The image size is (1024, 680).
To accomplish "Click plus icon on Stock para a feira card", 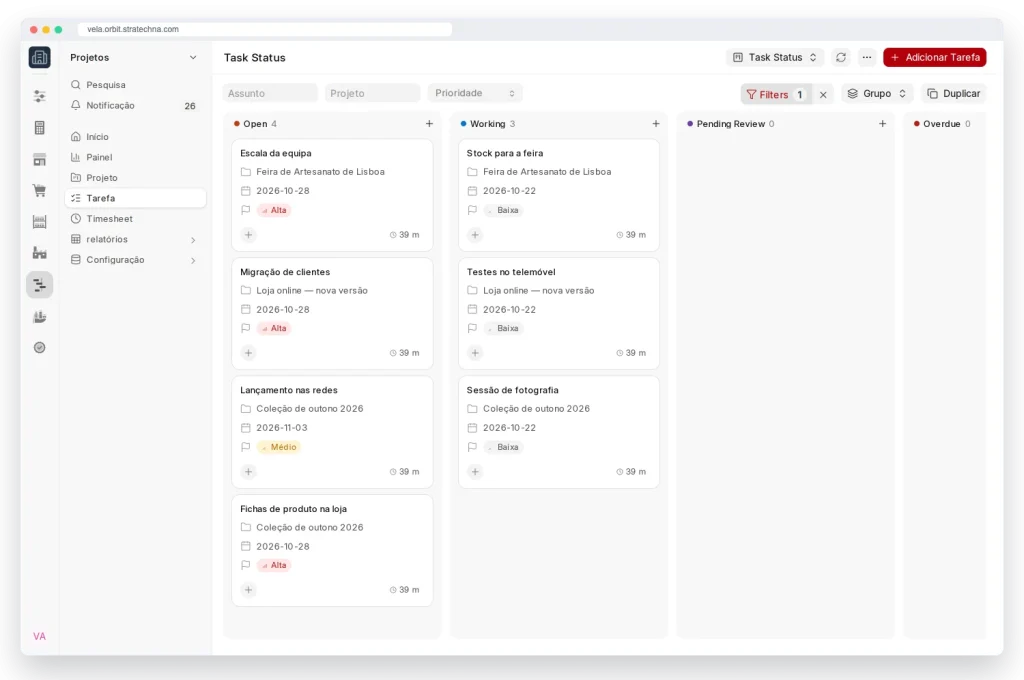I will pyautogui.click(x=475, y=235).
